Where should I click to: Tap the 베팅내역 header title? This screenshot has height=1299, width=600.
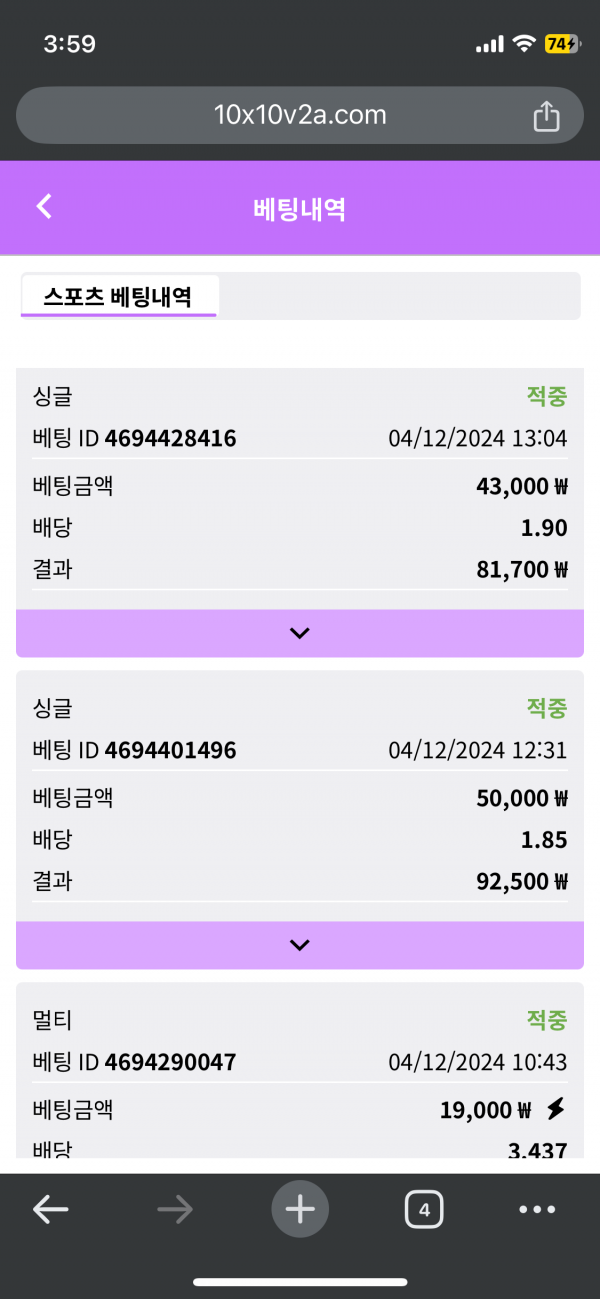tap(300, 209)
